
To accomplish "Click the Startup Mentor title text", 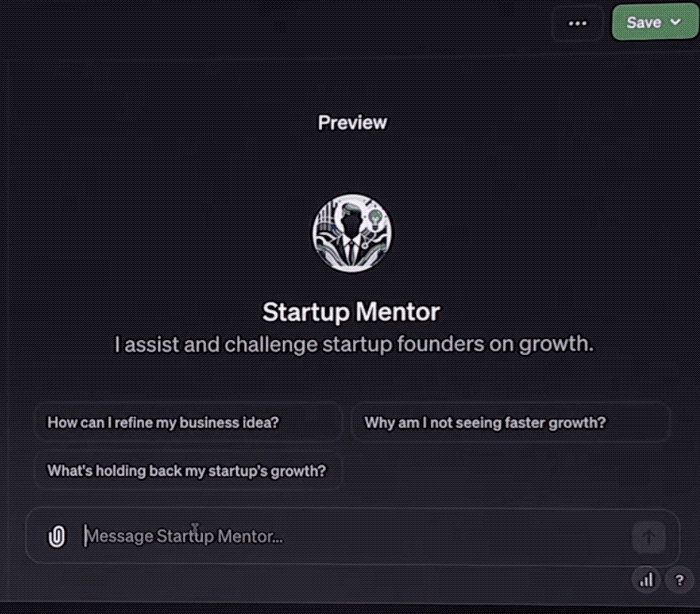I will pos(351,312).
